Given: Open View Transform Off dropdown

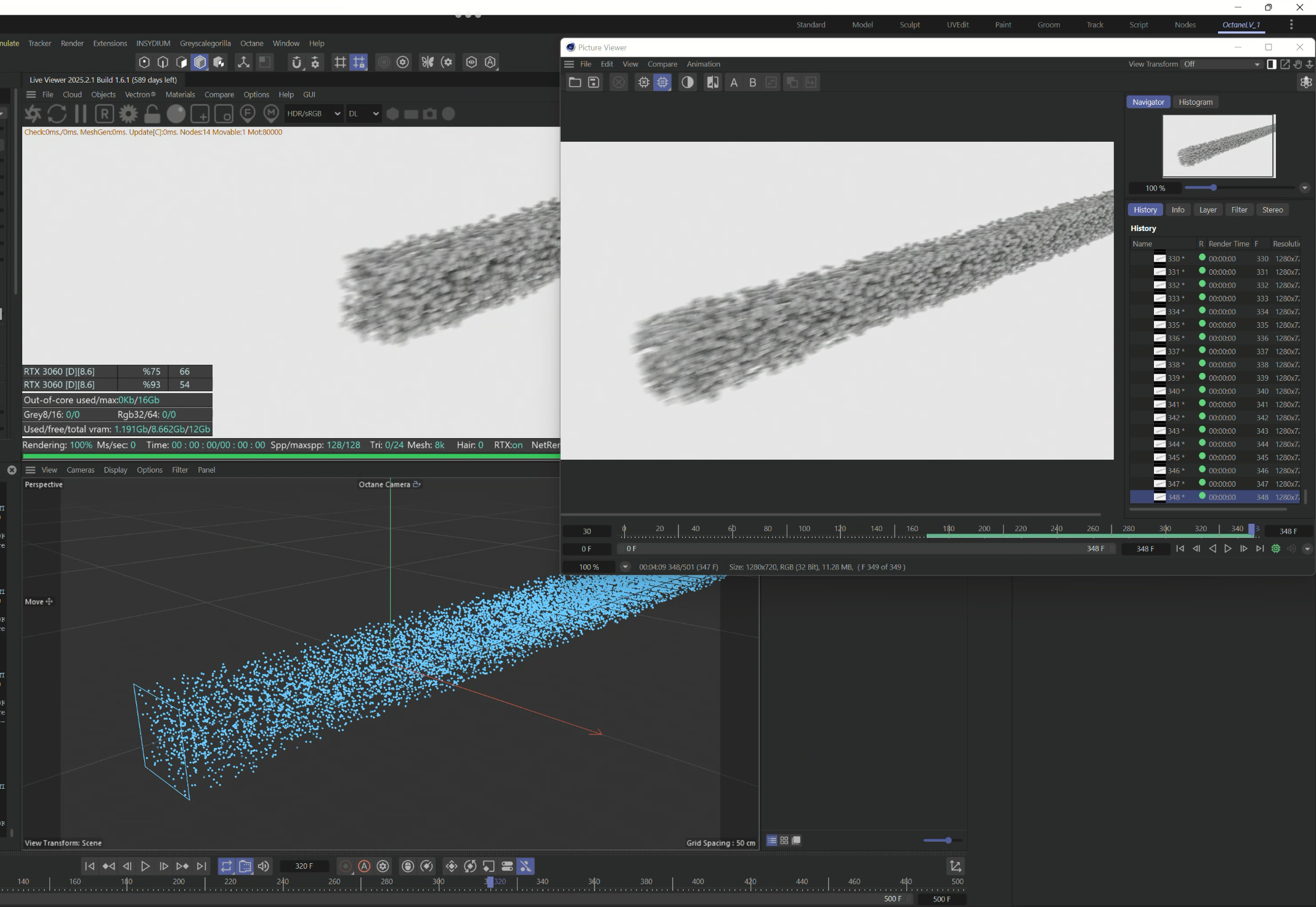Looking at the screenshot, I should [x=1221, y=64].
